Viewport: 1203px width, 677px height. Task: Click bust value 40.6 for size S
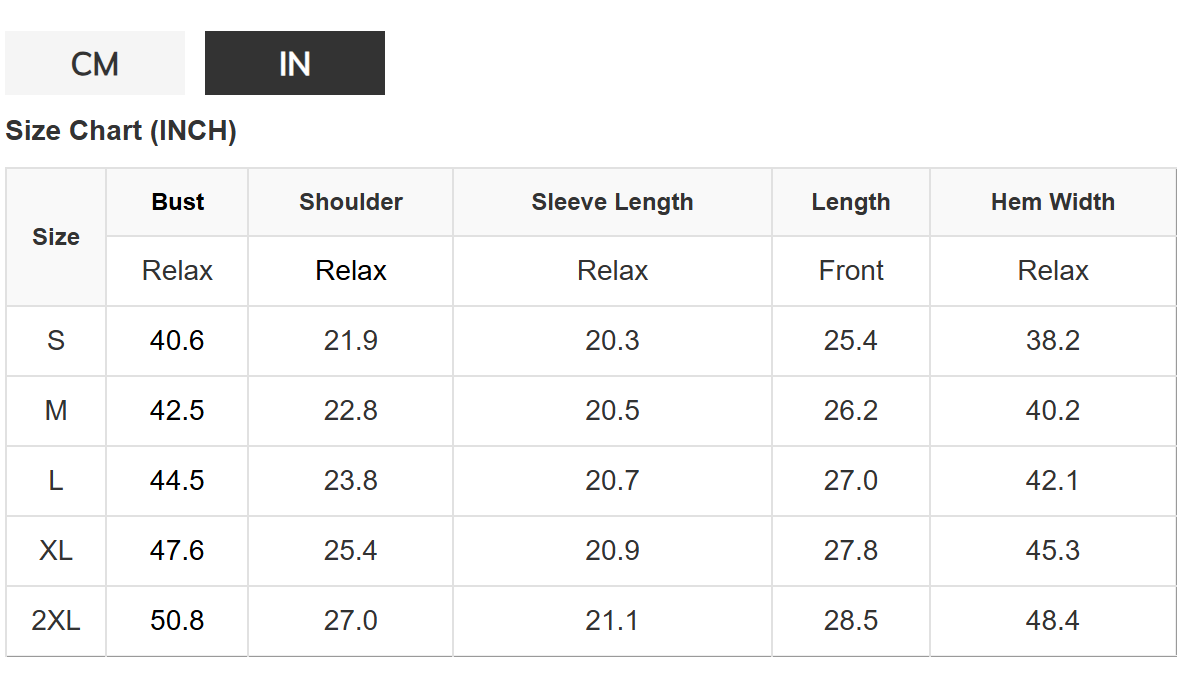[177, 341]
